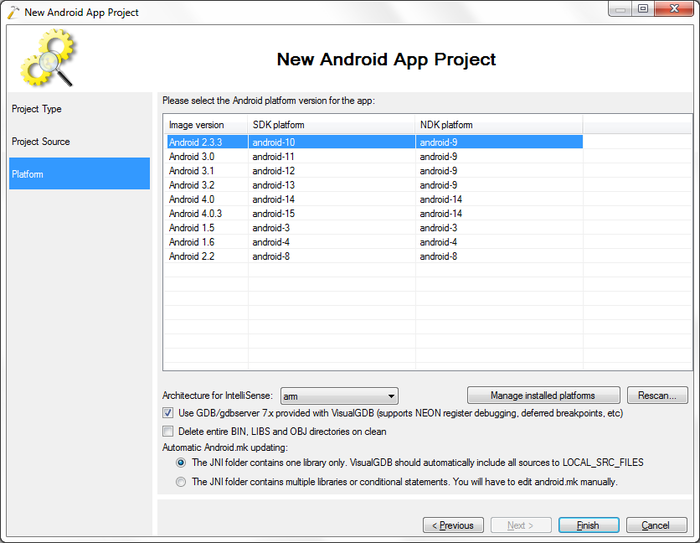Maximize the wizard window
Screen dimensions: 700x543
point(643,9)
